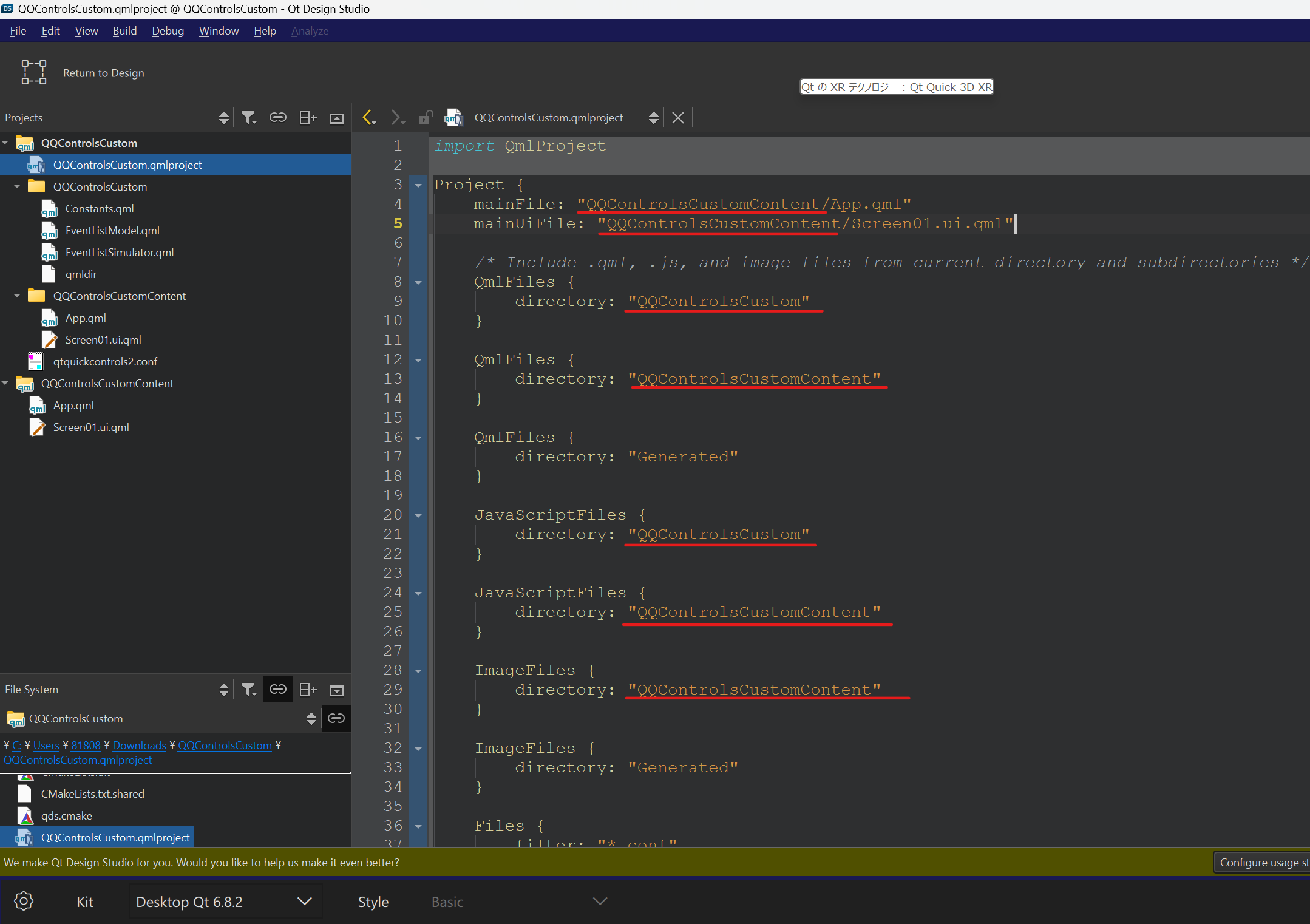Open the Style dropdown showing Basic
1310x924 pixels.
pyautogui.click(x=519, y=902)
